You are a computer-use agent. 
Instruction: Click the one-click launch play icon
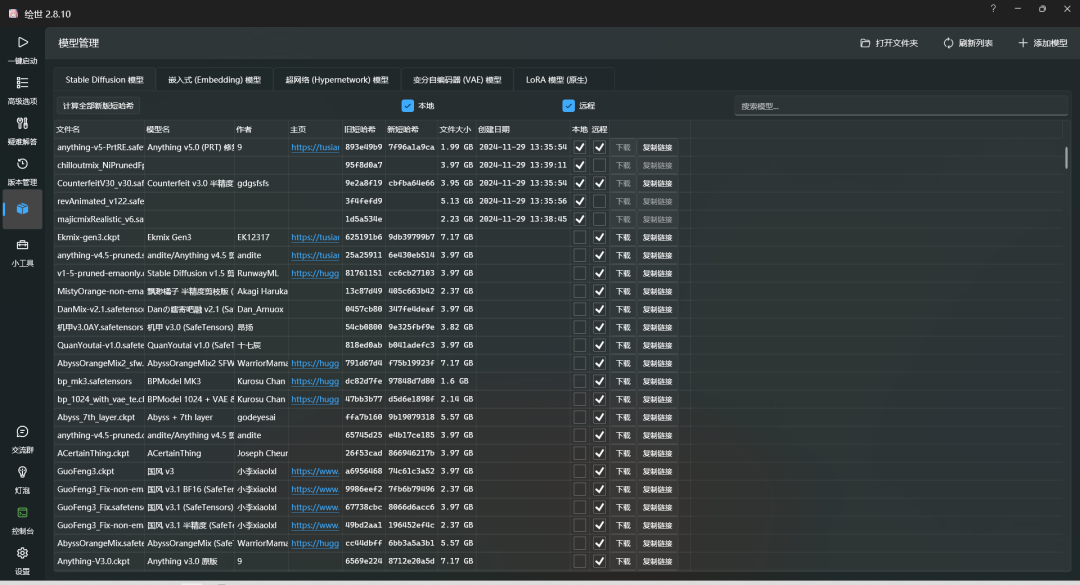click(22, 43)
